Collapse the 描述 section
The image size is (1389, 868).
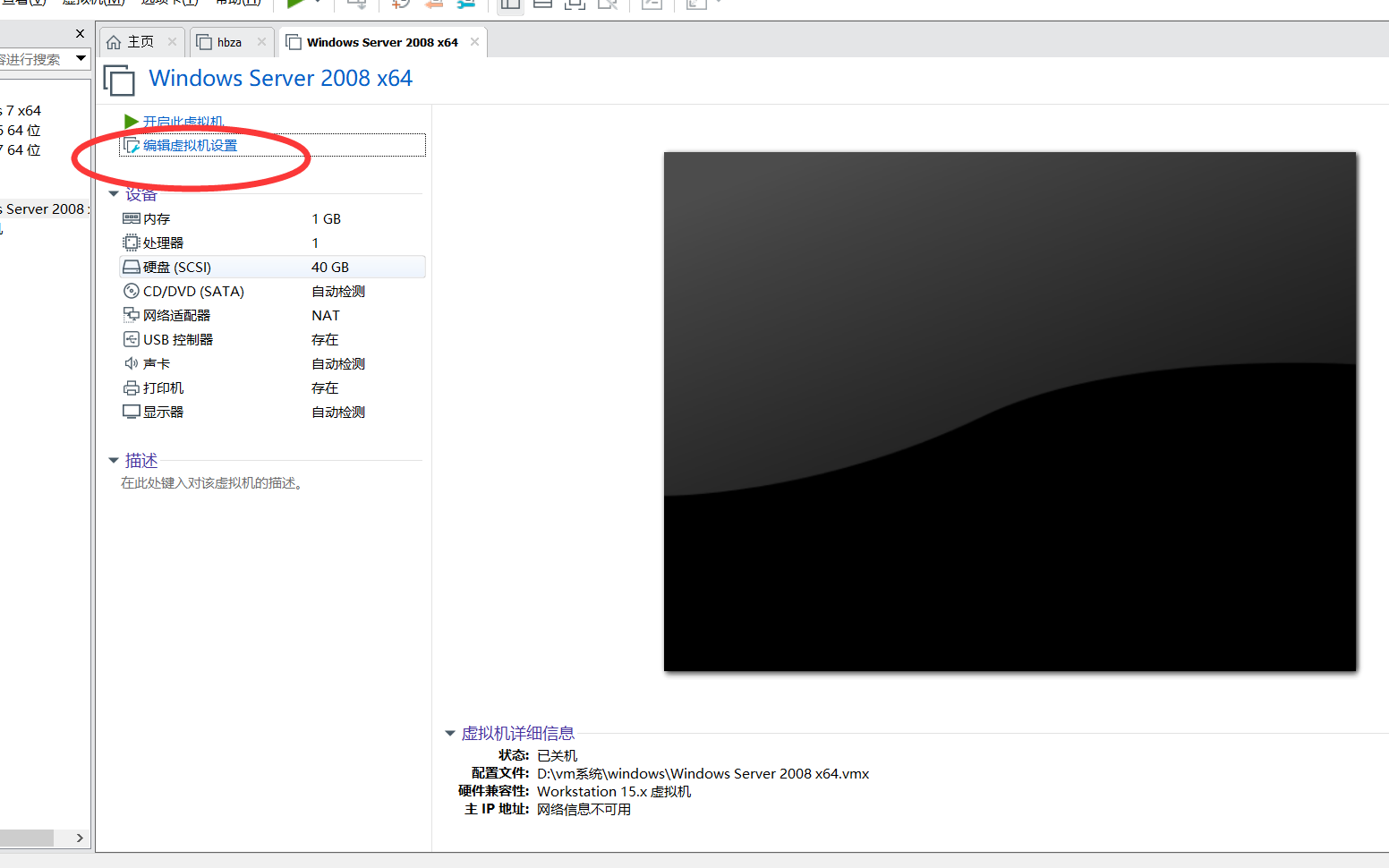click(114, 460)
